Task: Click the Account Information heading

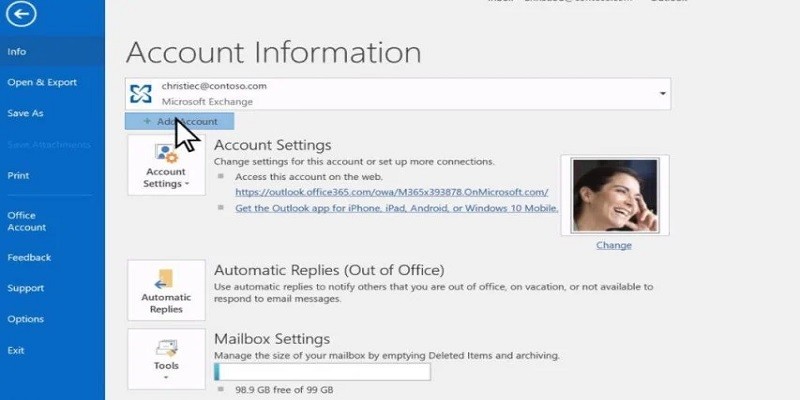Action: [273, 52]
